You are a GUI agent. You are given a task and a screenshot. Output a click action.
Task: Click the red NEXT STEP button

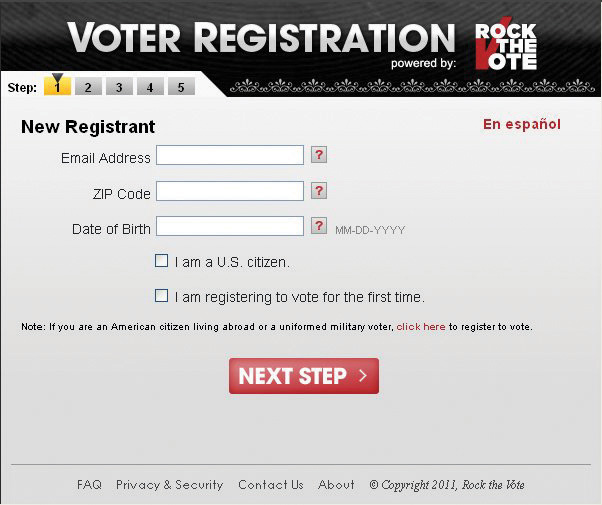304,376
